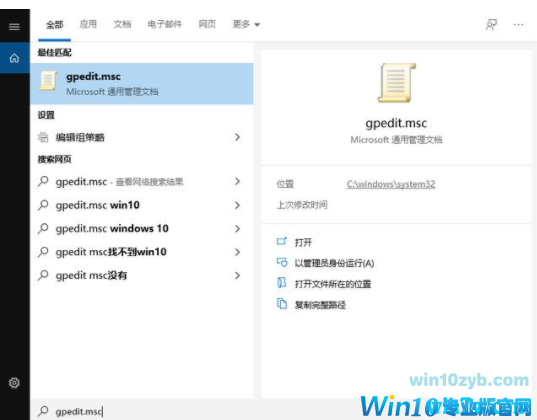Switch to the 全部 tab
Viewport: 537px width, 420px height.
(x=54, y=24)
